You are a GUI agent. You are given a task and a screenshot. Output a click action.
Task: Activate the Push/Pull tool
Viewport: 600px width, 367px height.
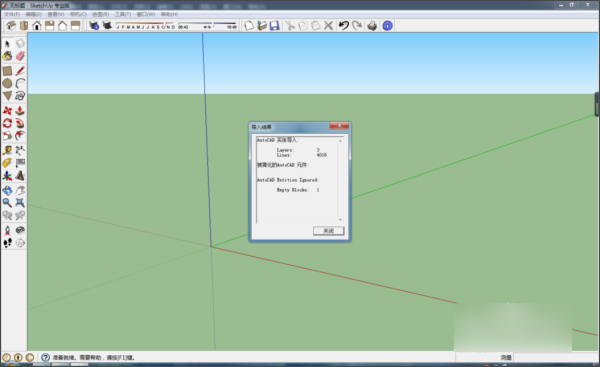(20, 111)
